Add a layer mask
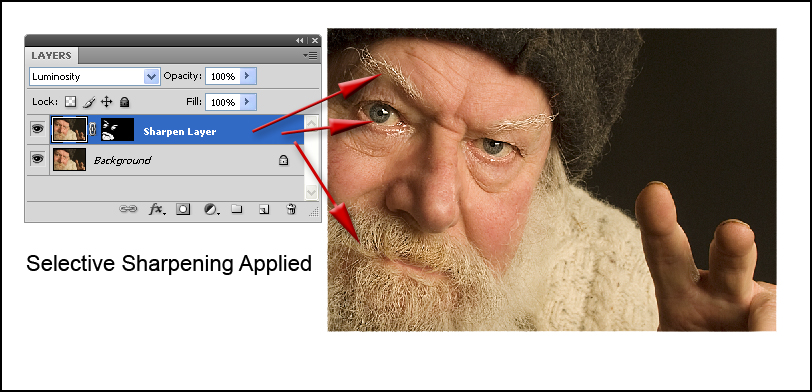812x392 pixels. (183, 209)
